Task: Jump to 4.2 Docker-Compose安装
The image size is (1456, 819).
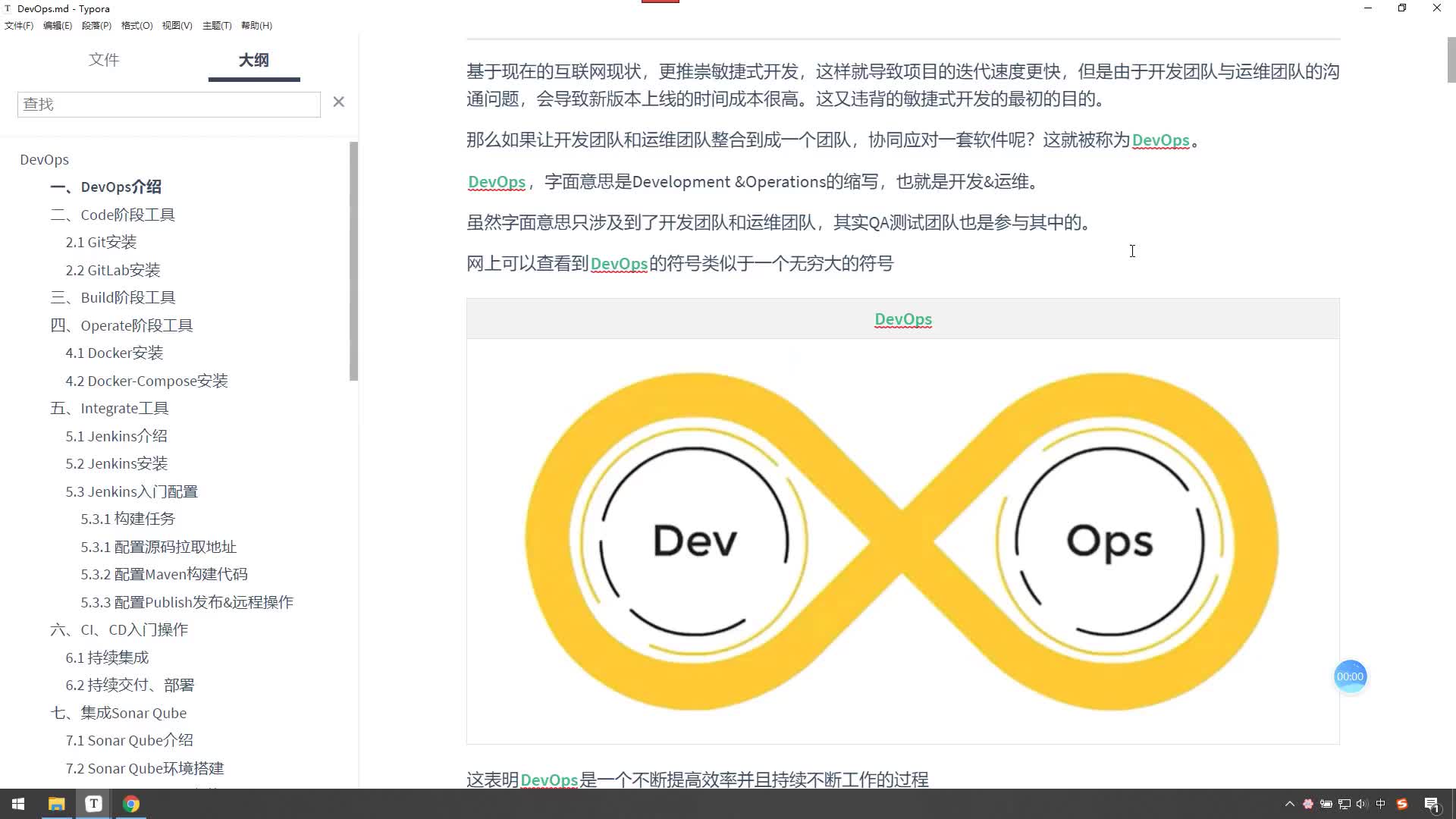Action: (x=146, y=381)
